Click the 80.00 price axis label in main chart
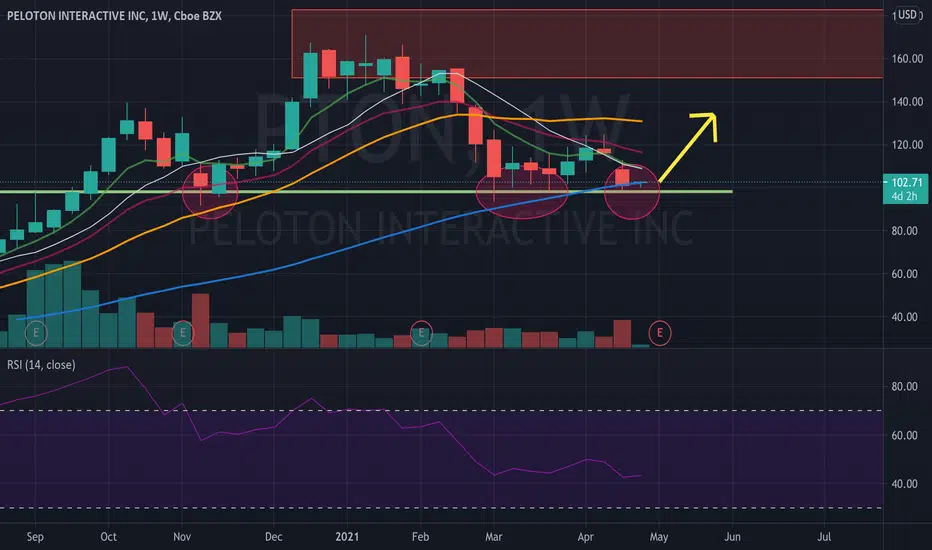Image resolution: width=932 pixels, height=550 pixels. pos(904,231)
